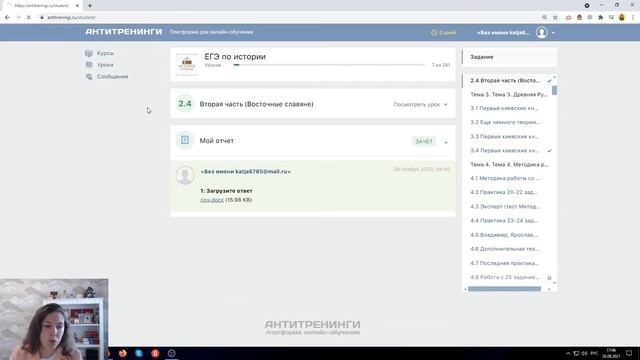Open Skype from the taskbar

click(x=139, y=353)
